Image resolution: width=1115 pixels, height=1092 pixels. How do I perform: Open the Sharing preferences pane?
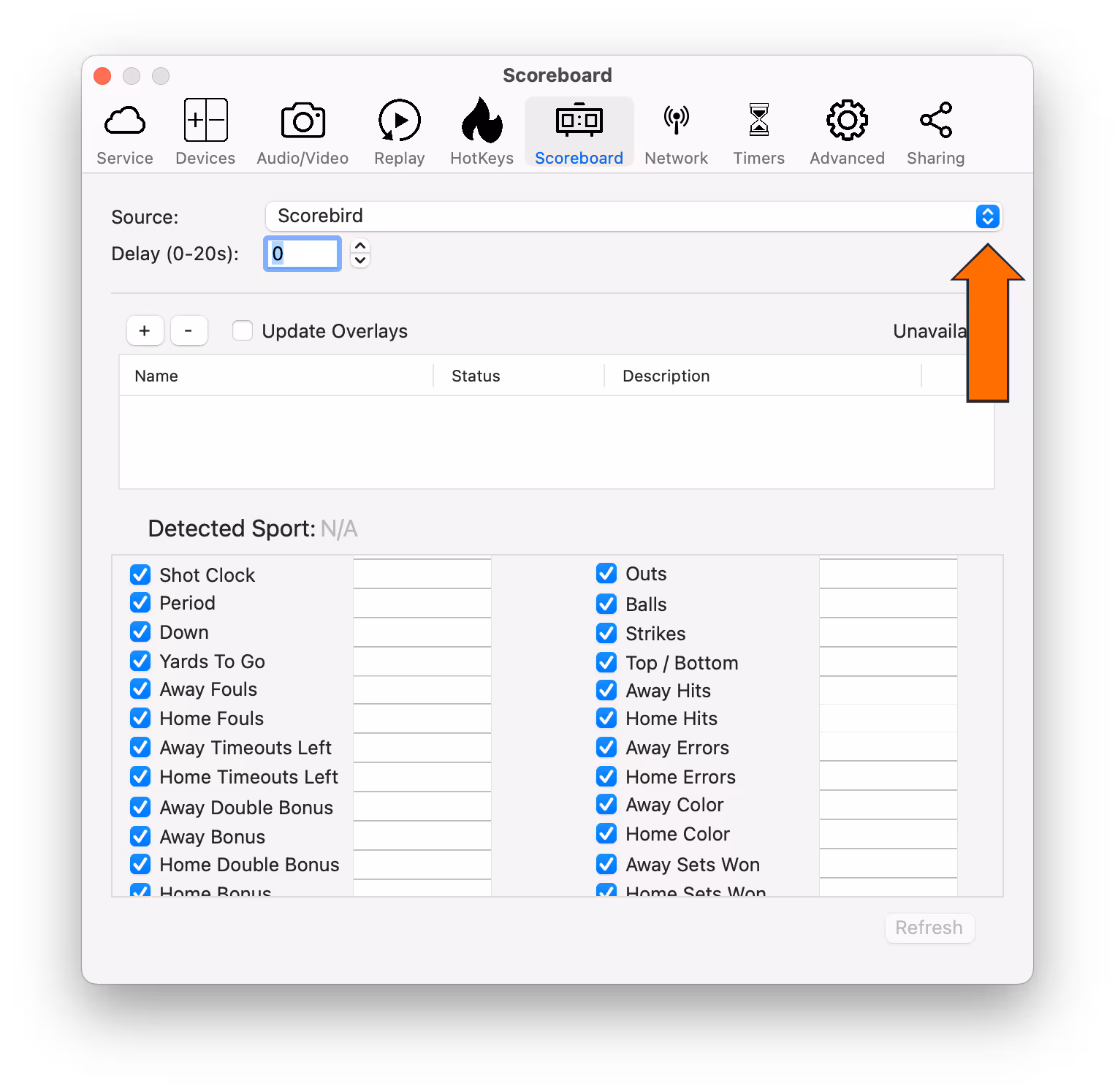point(935,132)
